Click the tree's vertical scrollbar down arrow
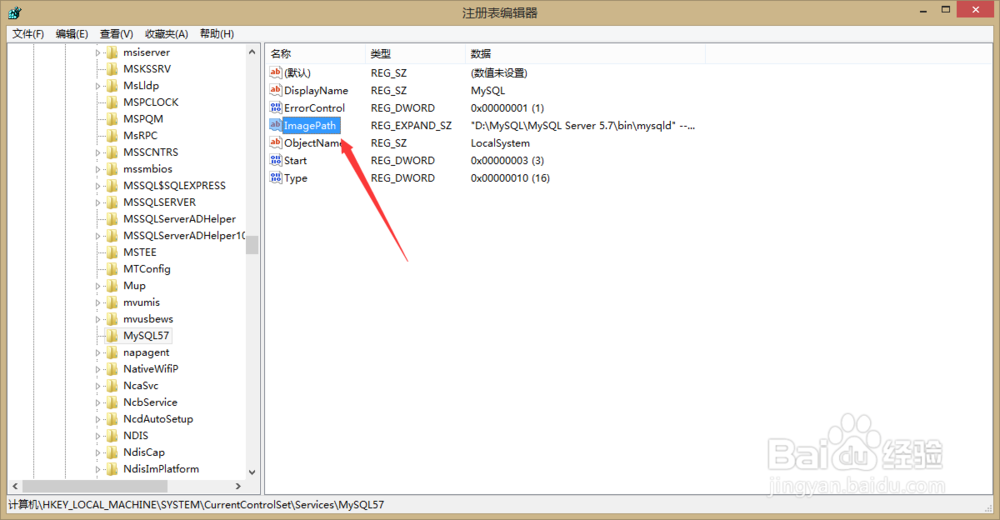 (x=252, y=472)
